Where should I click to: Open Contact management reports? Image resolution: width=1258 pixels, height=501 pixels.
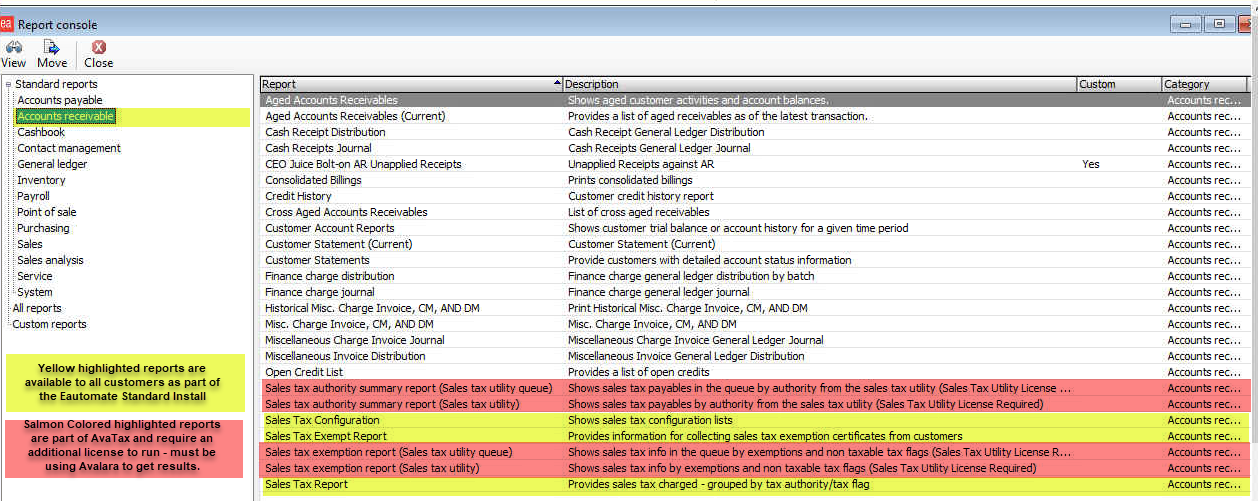coord(69,148)
